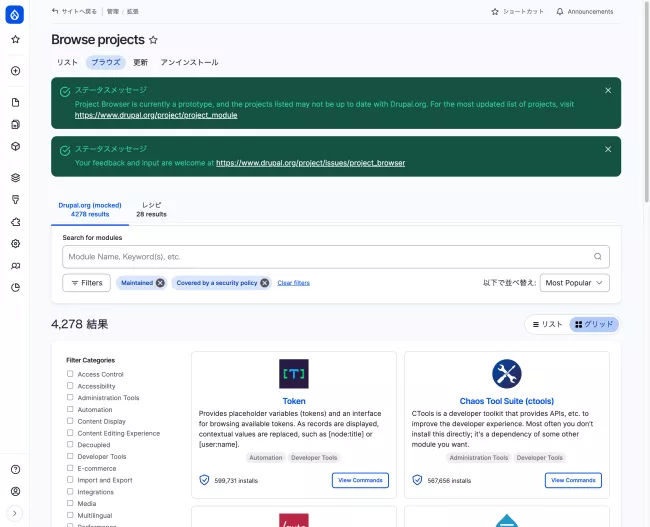Viewport: 650px width, 527px height.
Task: Focus the Search for modules input field
Action: click(x=336, y=257)
